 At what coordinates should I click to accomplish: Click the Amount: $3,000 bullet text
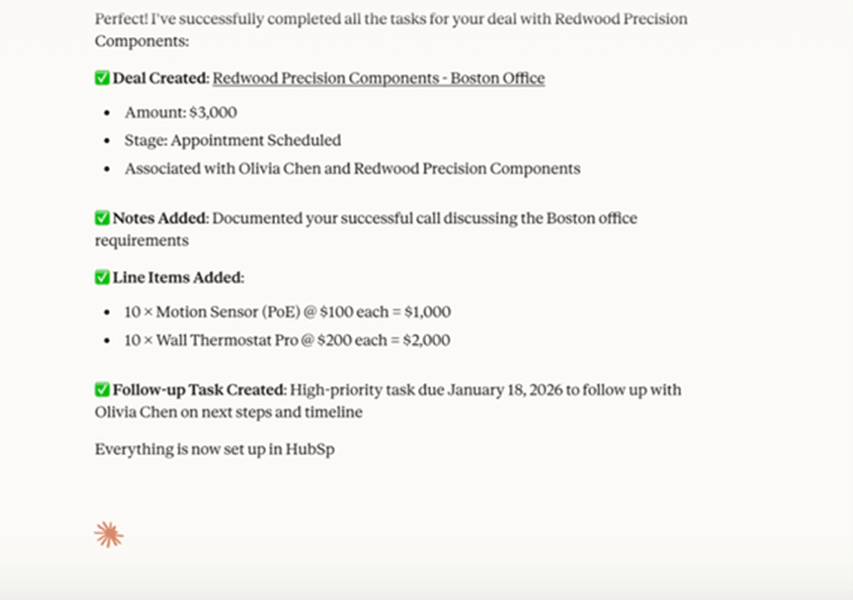tap(181, 112)
